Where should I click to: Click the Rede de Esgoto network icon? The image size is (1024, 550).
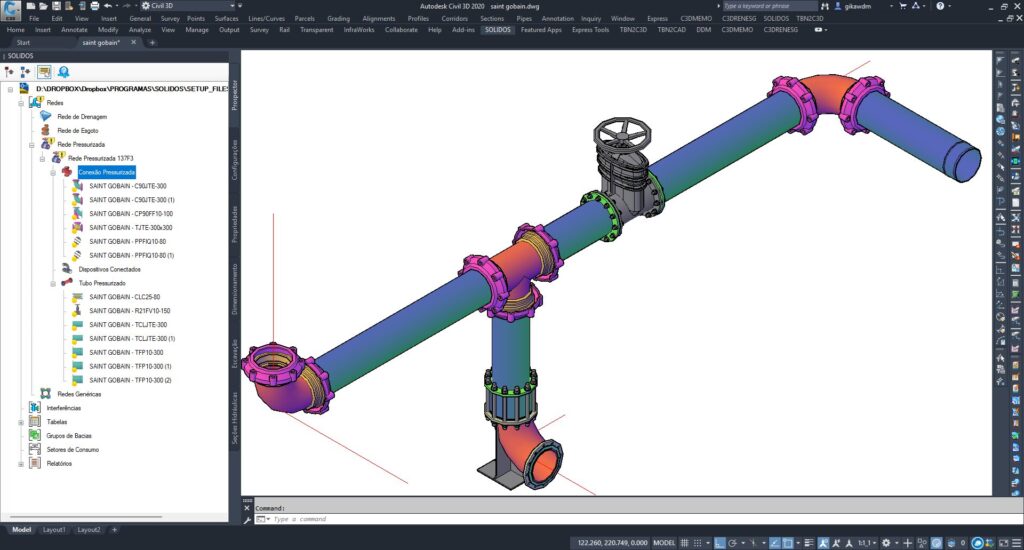(45, 131)
